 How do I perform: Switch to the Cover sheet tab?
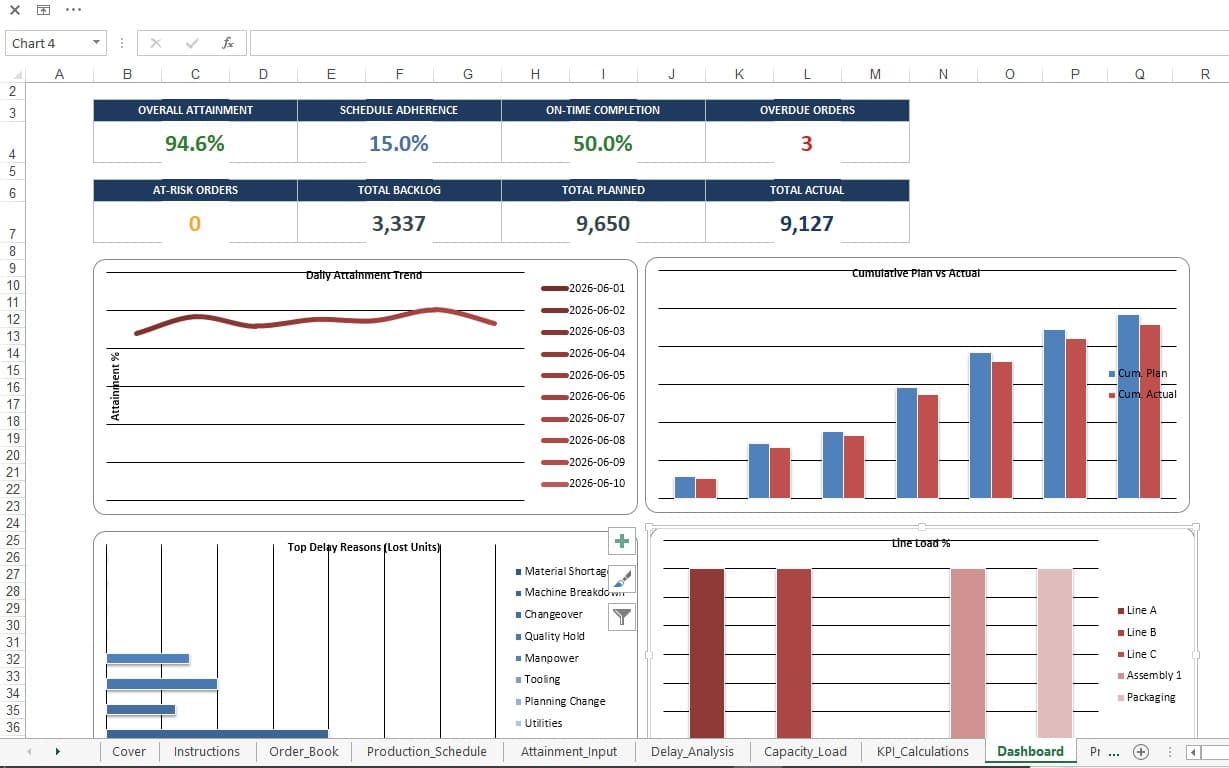(x=129, y=752)
